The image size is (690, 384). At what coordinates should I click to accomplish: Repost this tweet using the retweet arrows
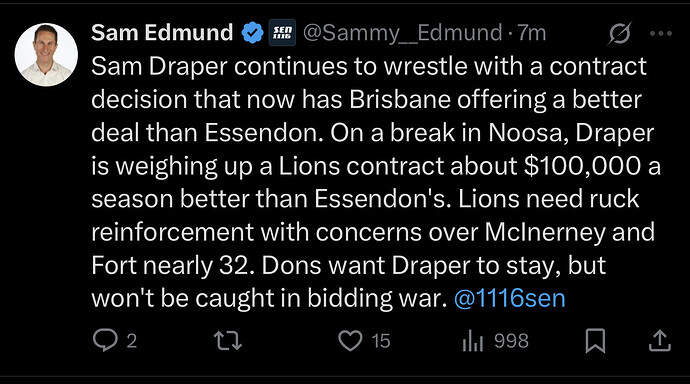click(228, 340)
